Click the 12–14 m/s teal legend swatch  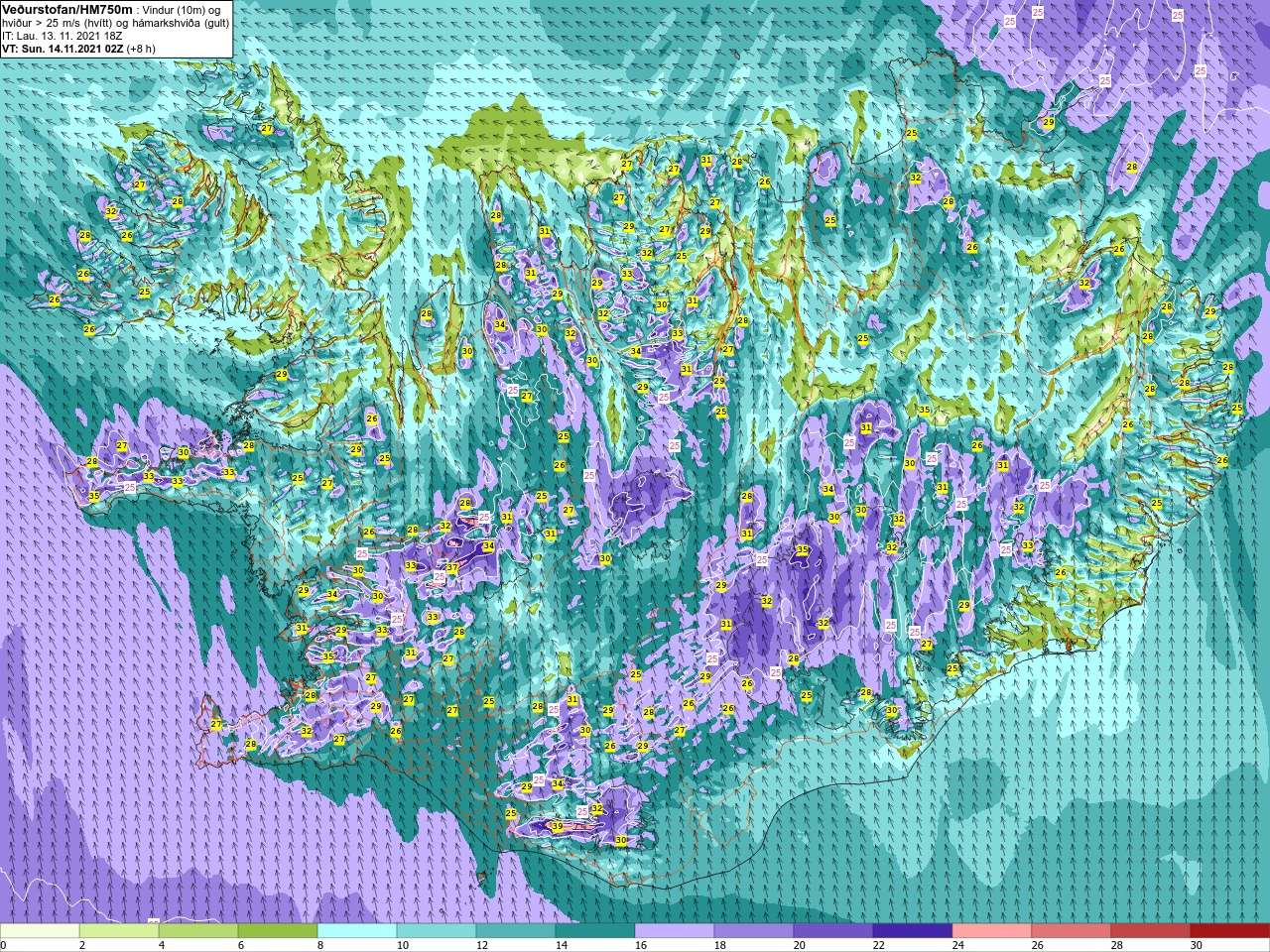(x=516, y=931)
